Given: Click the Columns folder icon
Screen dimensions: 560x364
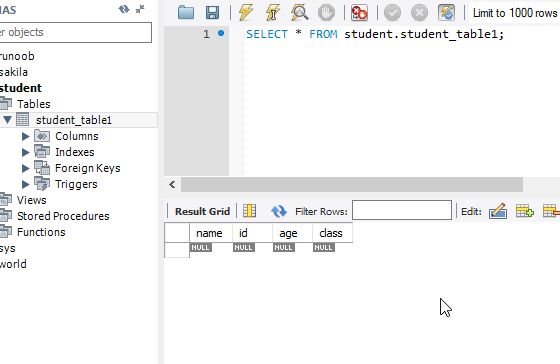Looking at the screenshot, I should coord(42,136).
